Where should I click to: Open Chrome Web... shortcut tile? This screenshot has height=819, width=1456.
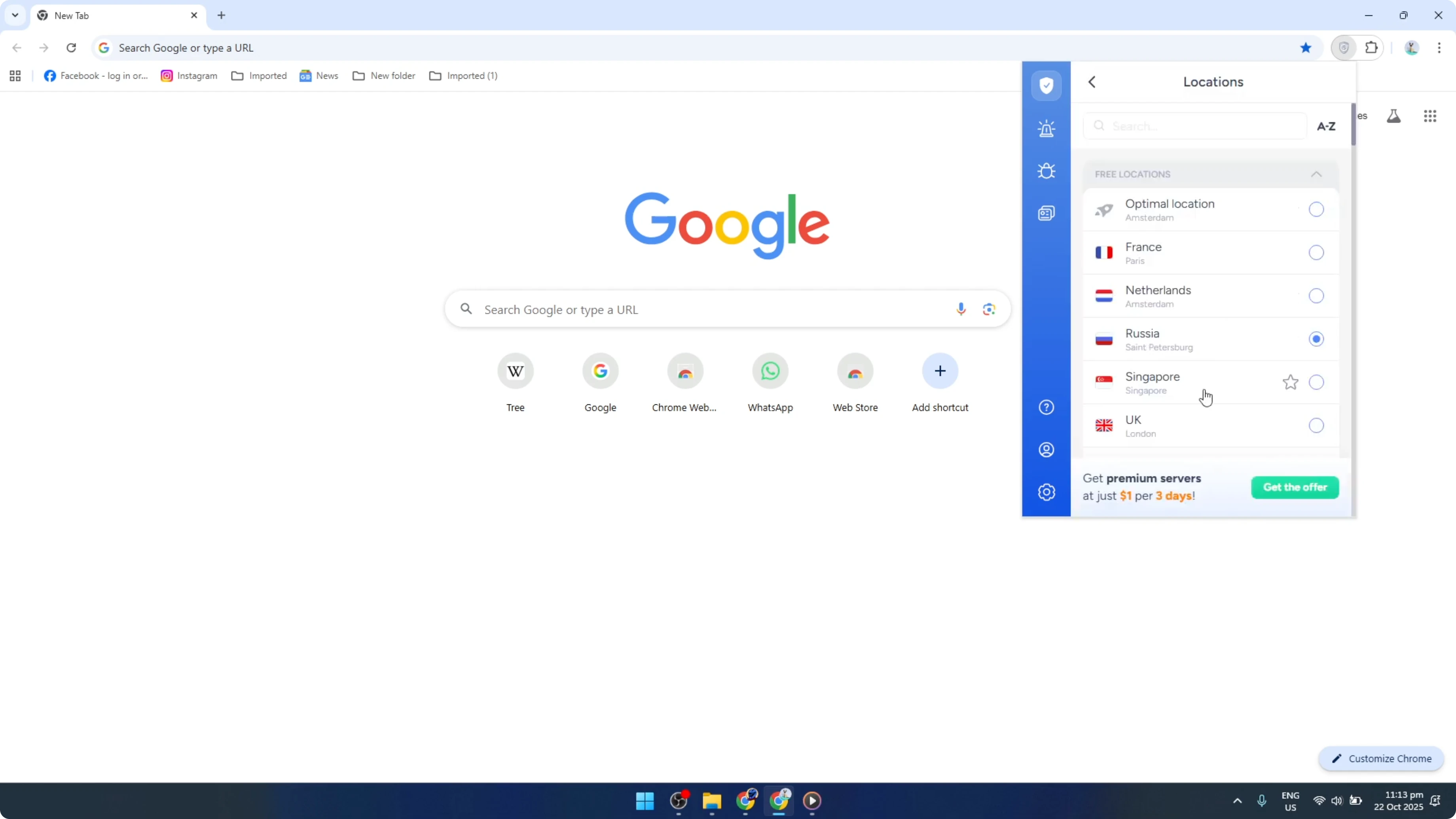[685, 383]
